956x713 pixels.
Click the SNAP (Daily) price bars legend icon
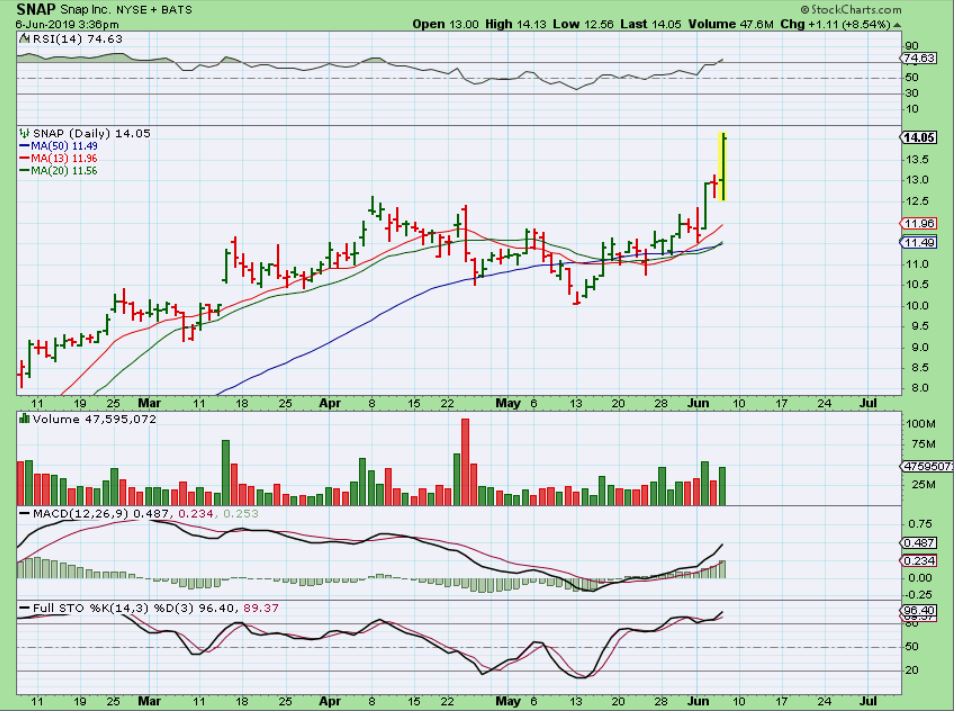point(25,133)
